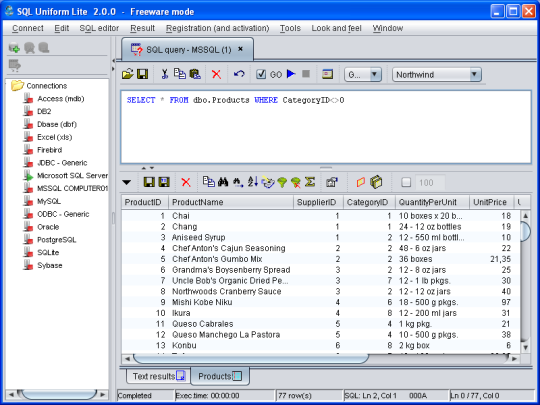Cut selected query text with scissors icon
This screenshot has width=540, height=405.
[165, 74]
